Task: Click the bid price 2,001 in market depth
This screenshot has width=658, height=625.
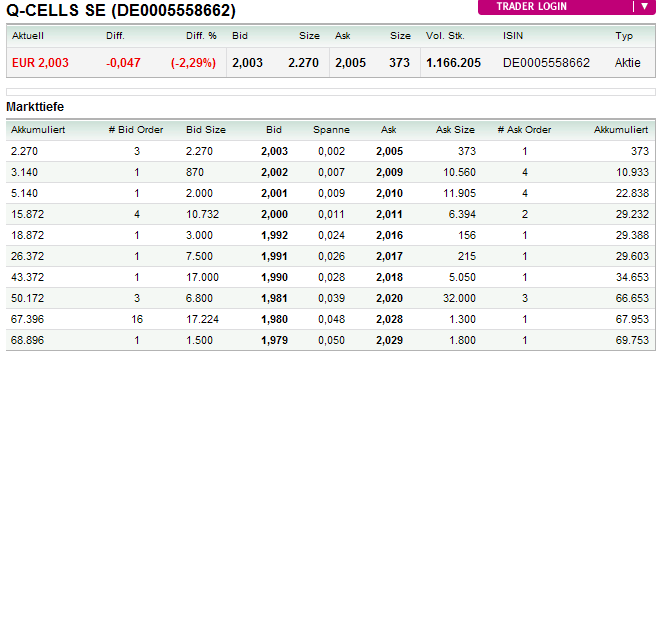Action: pyautogui.click(x=274, y=193)
